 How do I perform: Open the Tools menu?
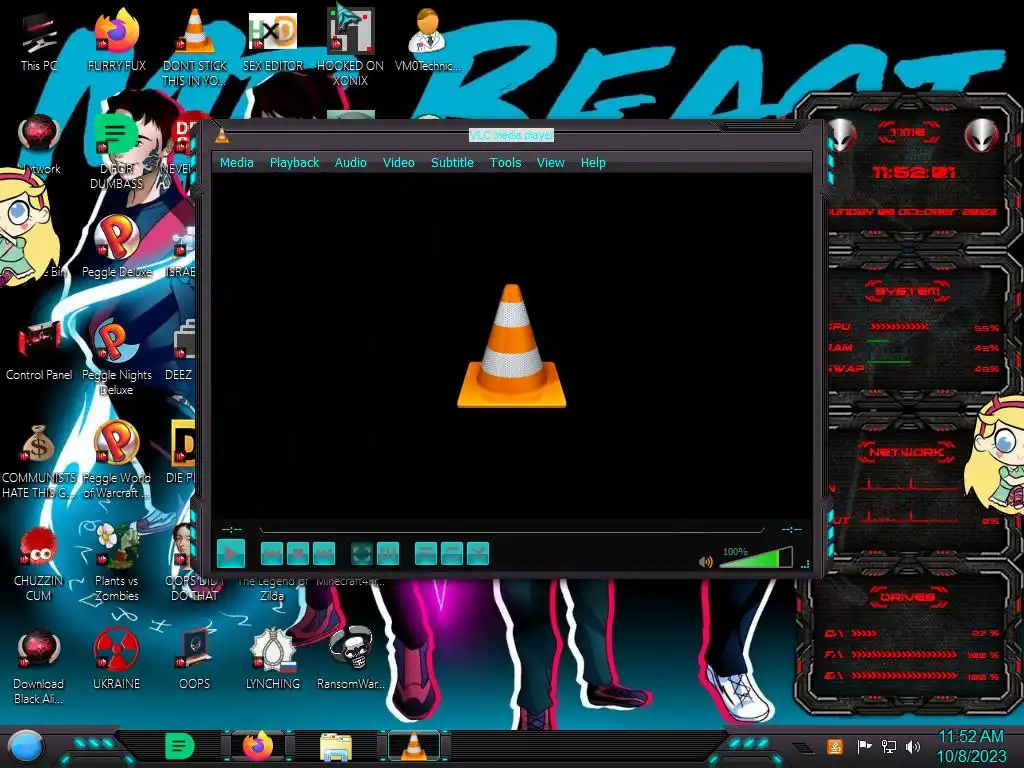505,163
